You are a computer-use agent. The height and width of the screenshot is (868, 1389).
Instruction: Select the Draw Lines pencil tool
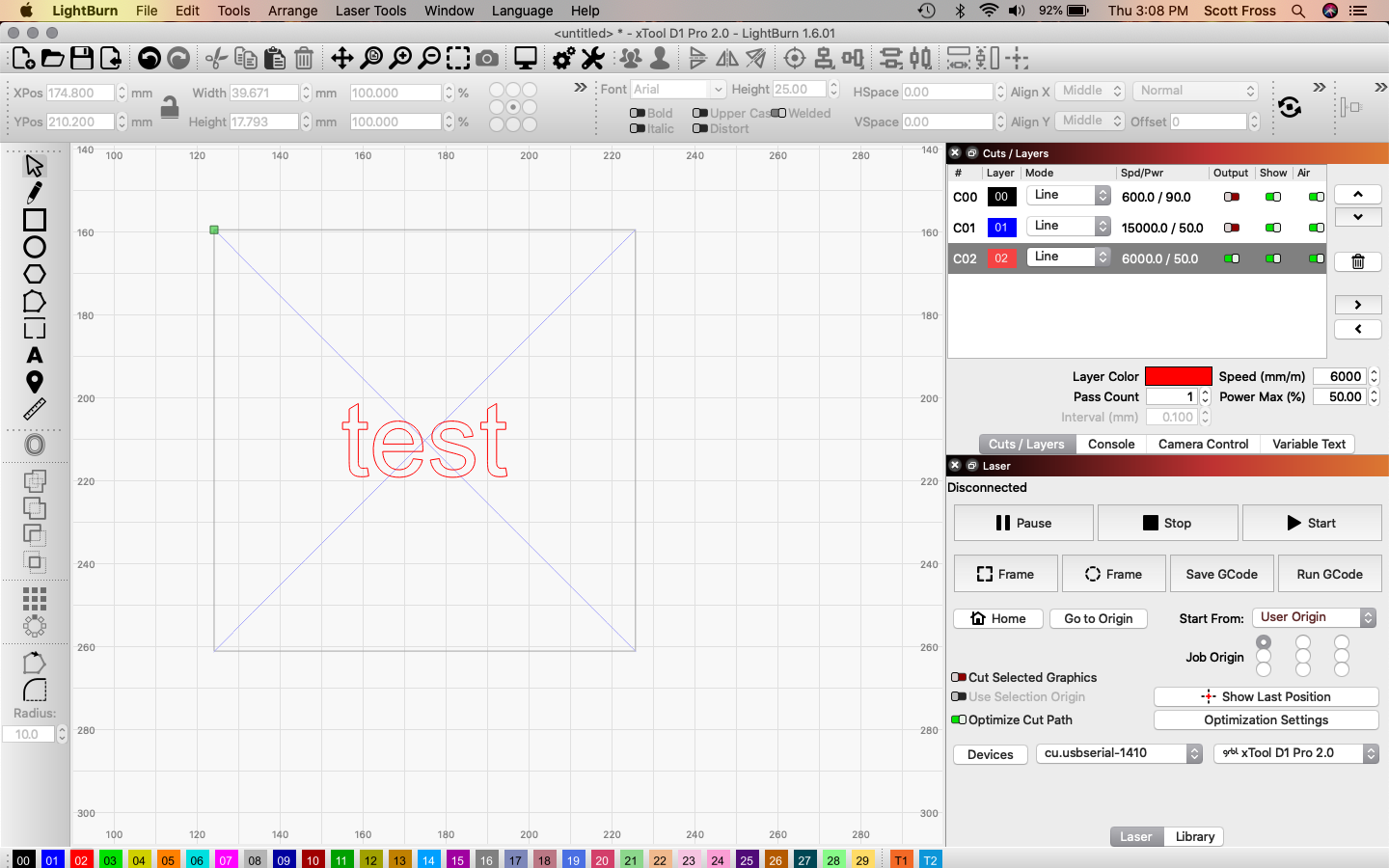35,192
